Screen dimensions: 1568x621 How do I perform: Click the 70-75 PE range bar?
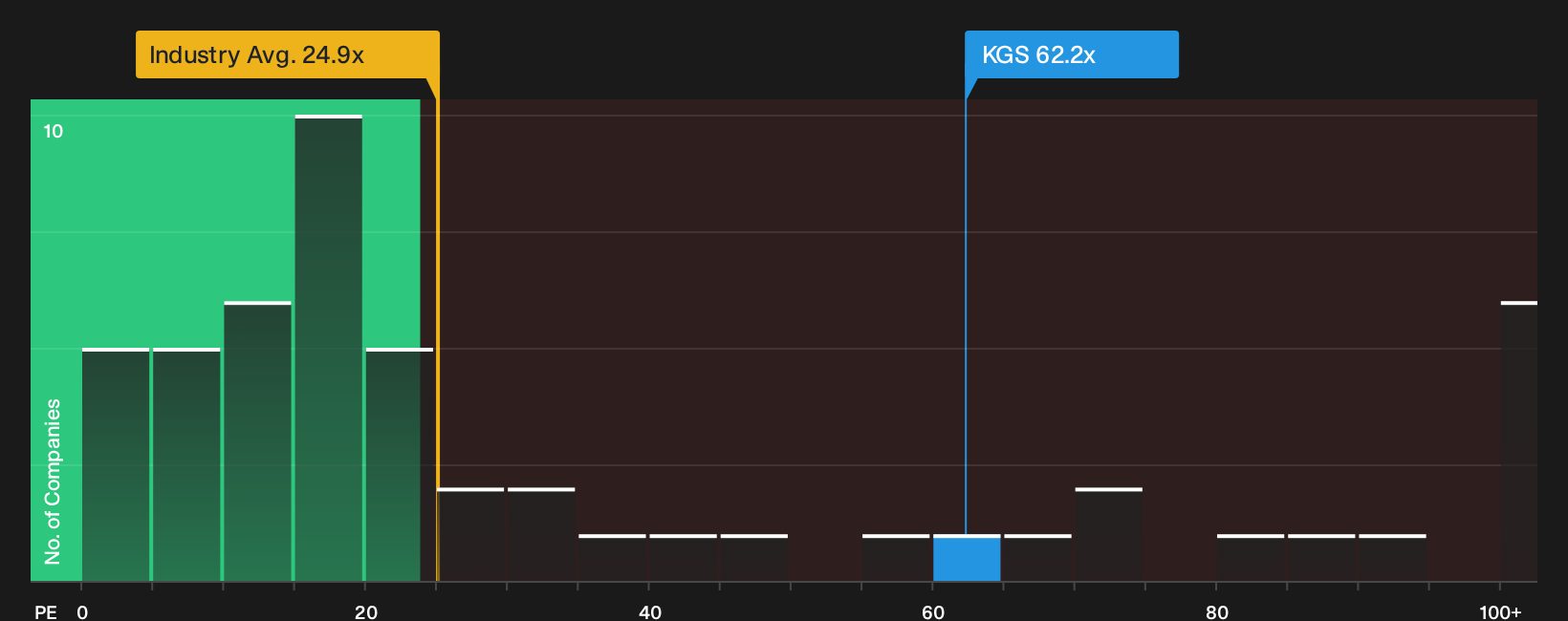tap(1109, 534)
